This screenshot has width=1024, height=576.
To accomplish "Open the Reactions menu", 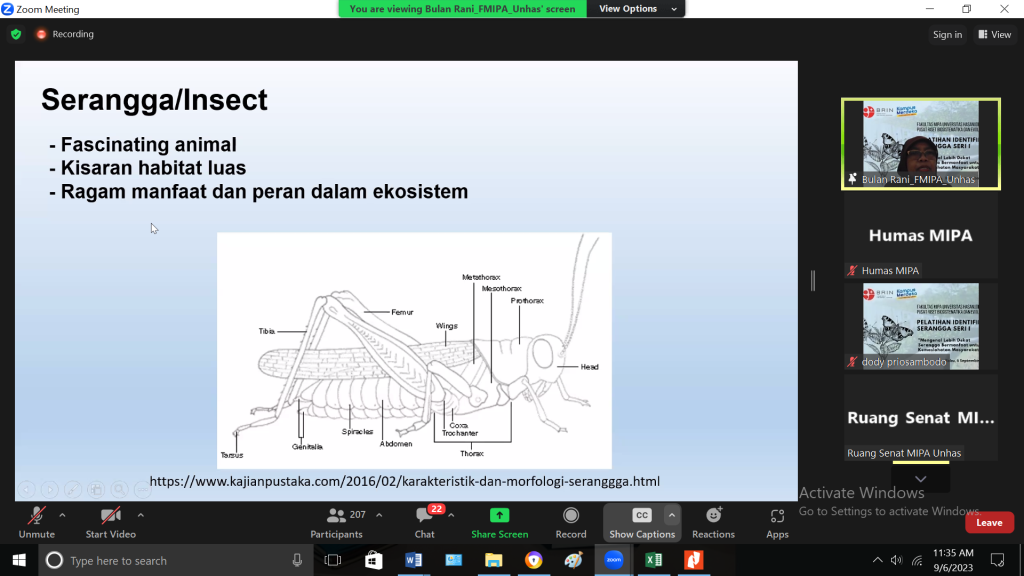I will pos(713,522).
